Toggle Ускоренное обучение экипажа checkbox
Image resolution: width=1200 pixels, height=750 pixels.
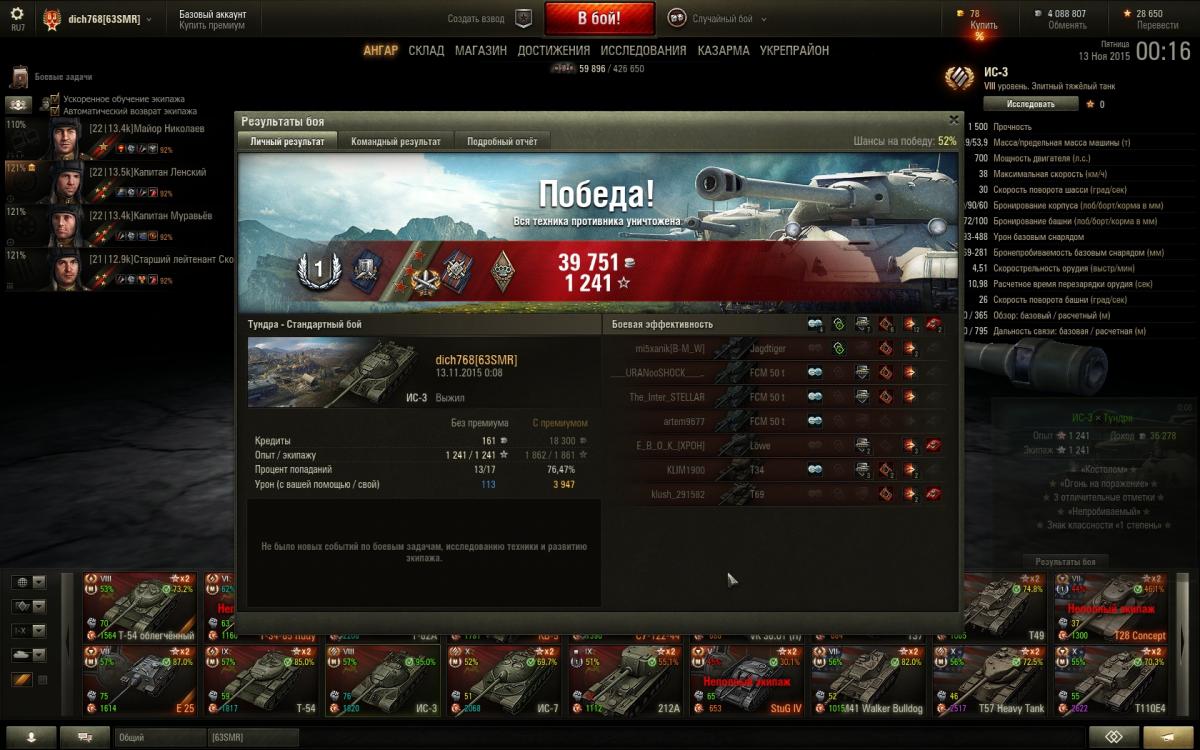(x=55, y=99)
